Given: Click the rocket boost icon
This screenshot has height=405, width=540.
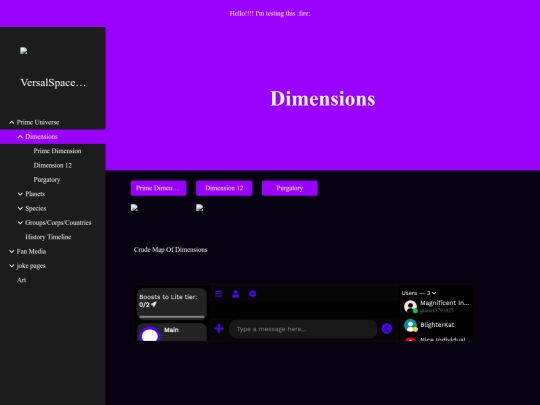Looking at the screenshot, I should pyautogui.click(x=154, y=304).
